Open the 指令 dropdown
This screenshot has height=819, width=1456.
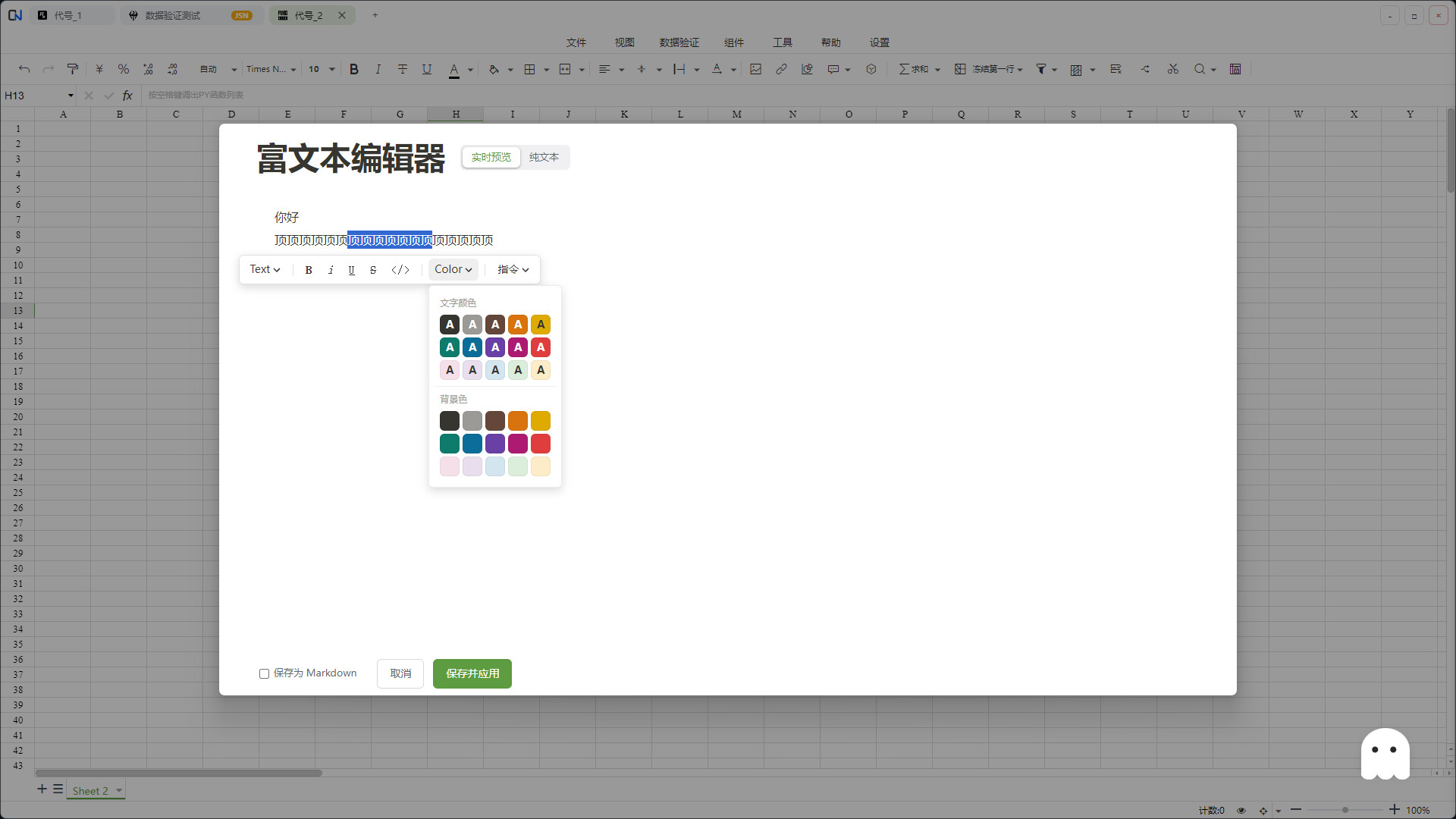pyautogui.click(x=513, y=269)
